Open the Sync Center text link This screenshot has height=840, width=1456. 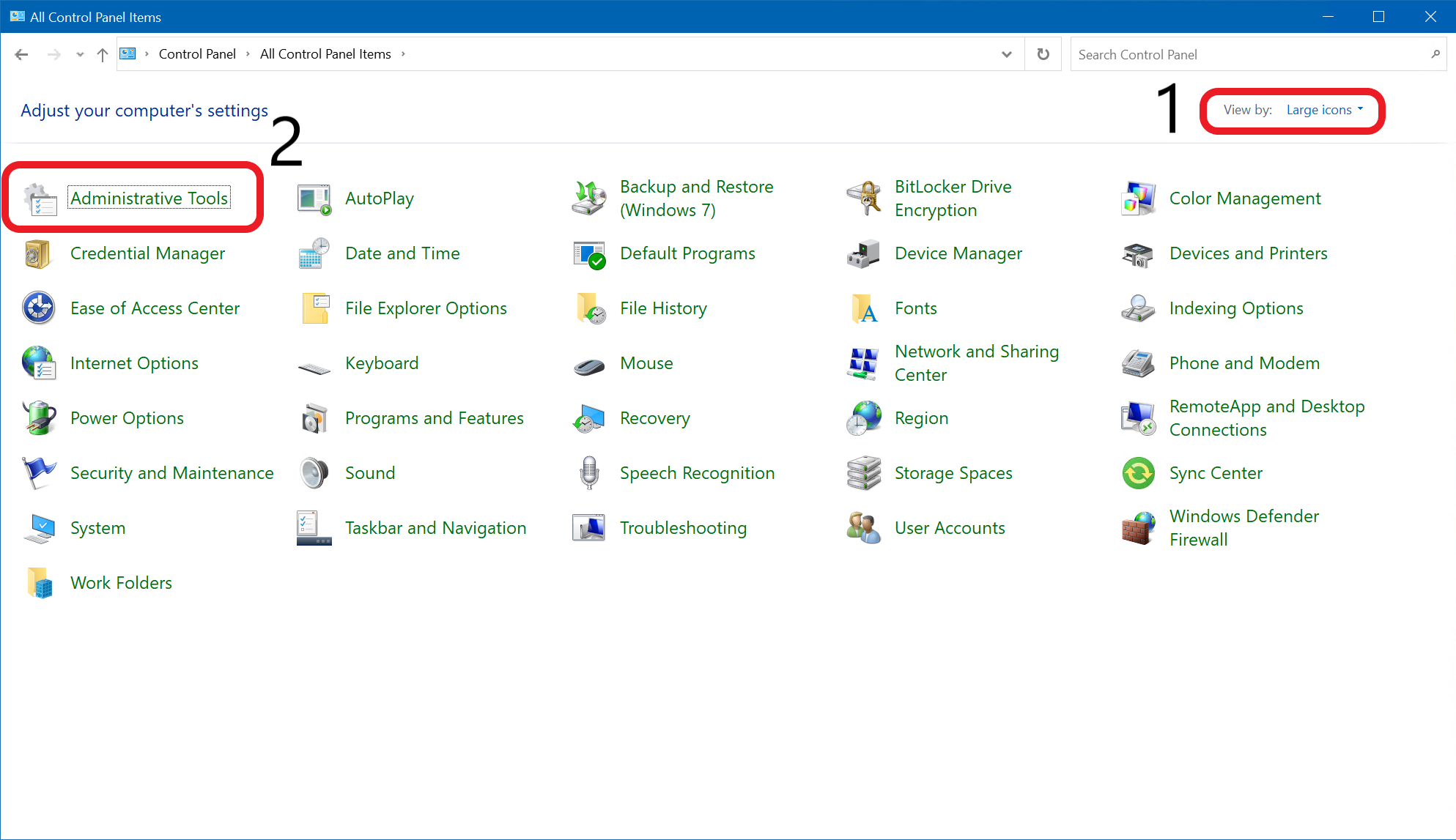pos(1216,474)
